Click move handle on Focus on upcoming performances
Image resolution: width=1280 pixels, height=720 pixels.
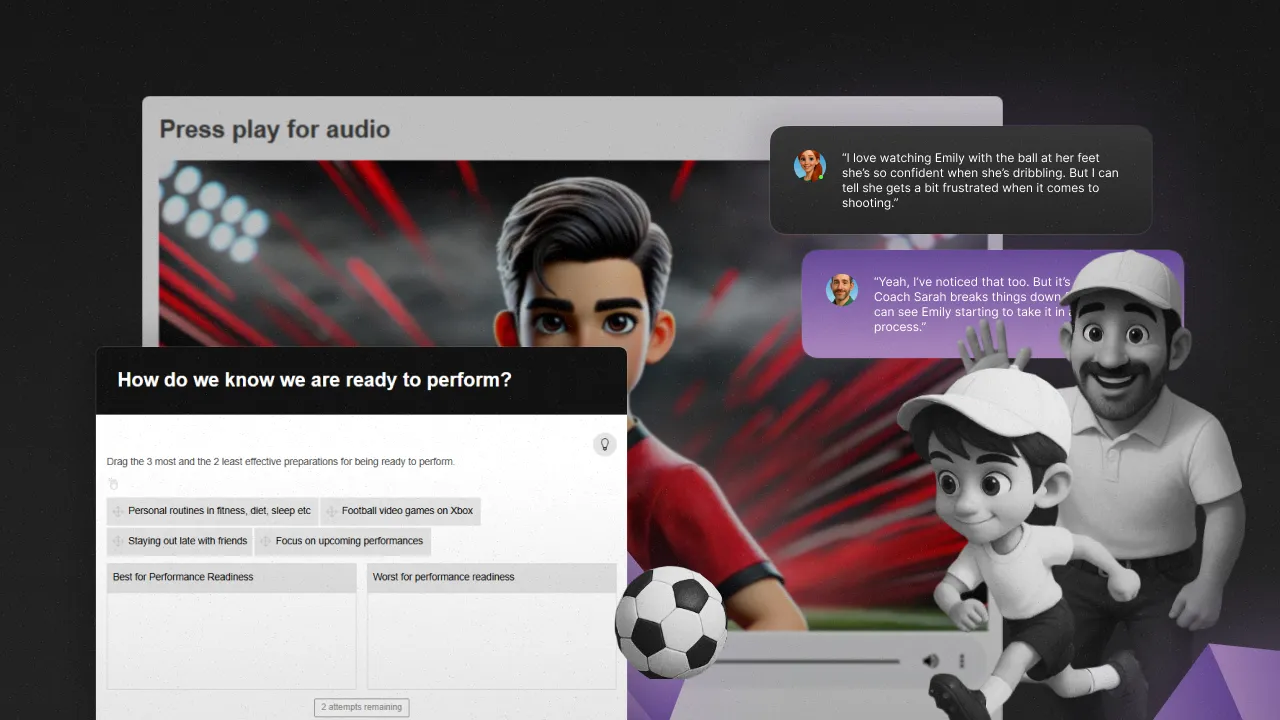[x=265, y=541]
